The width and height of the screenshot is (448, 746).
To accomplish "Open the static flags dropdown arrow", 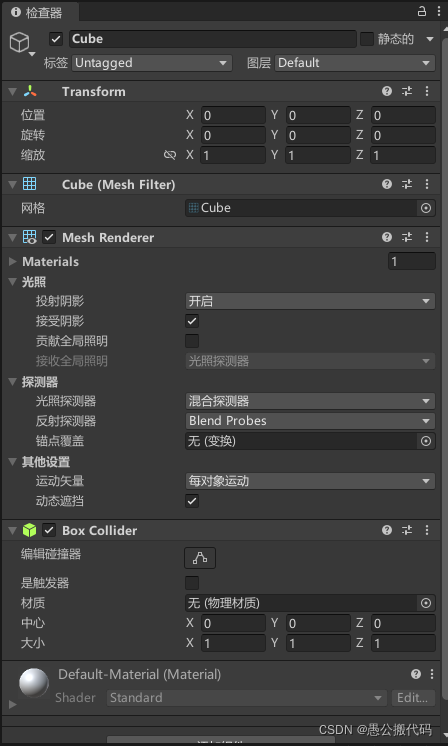I will point(430,39).
